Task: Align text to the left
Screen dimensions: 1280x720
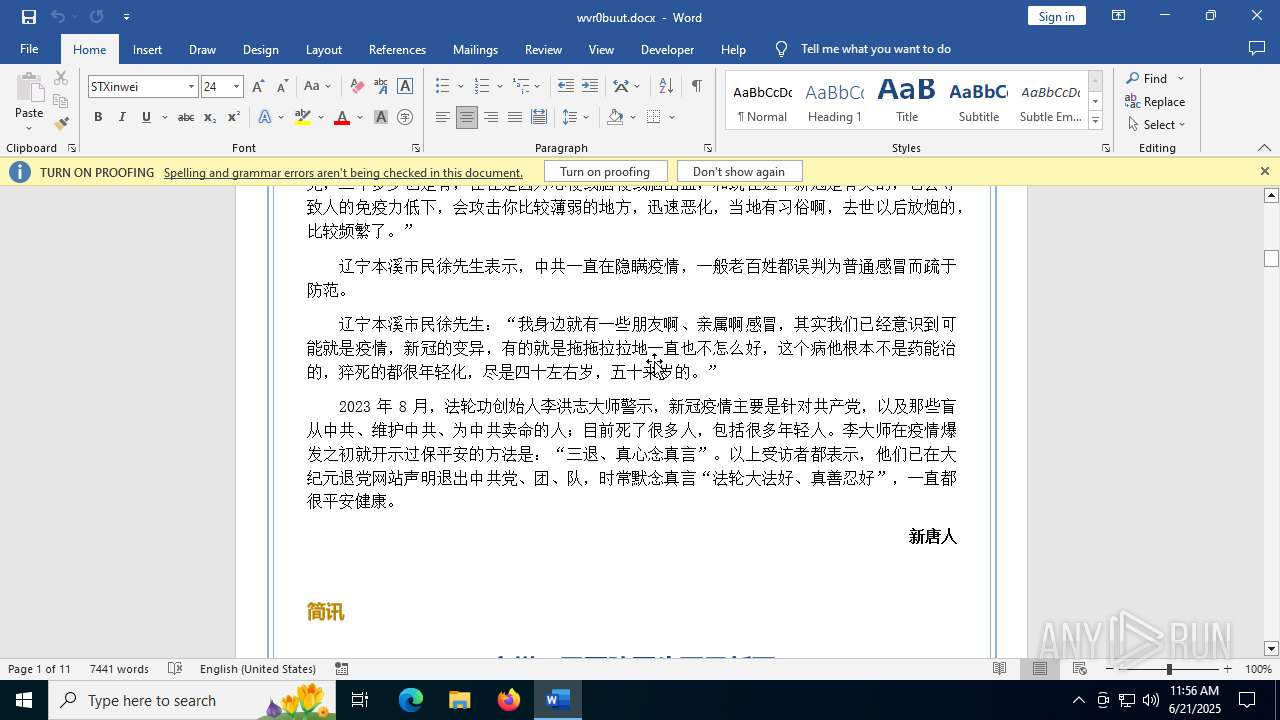Action: coord(443,117)
